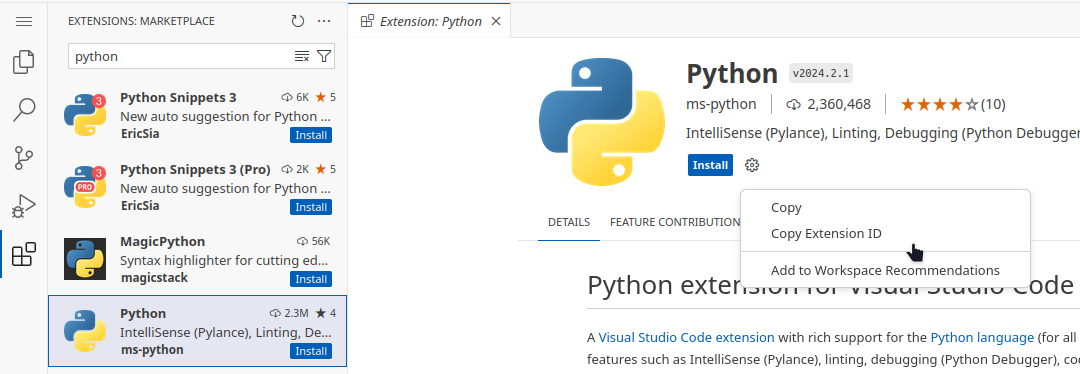Screen dimensions: 1080x374
Task: Switch to the FEATURE CONTRIBUTIONS tab
Action: (676, 222)
